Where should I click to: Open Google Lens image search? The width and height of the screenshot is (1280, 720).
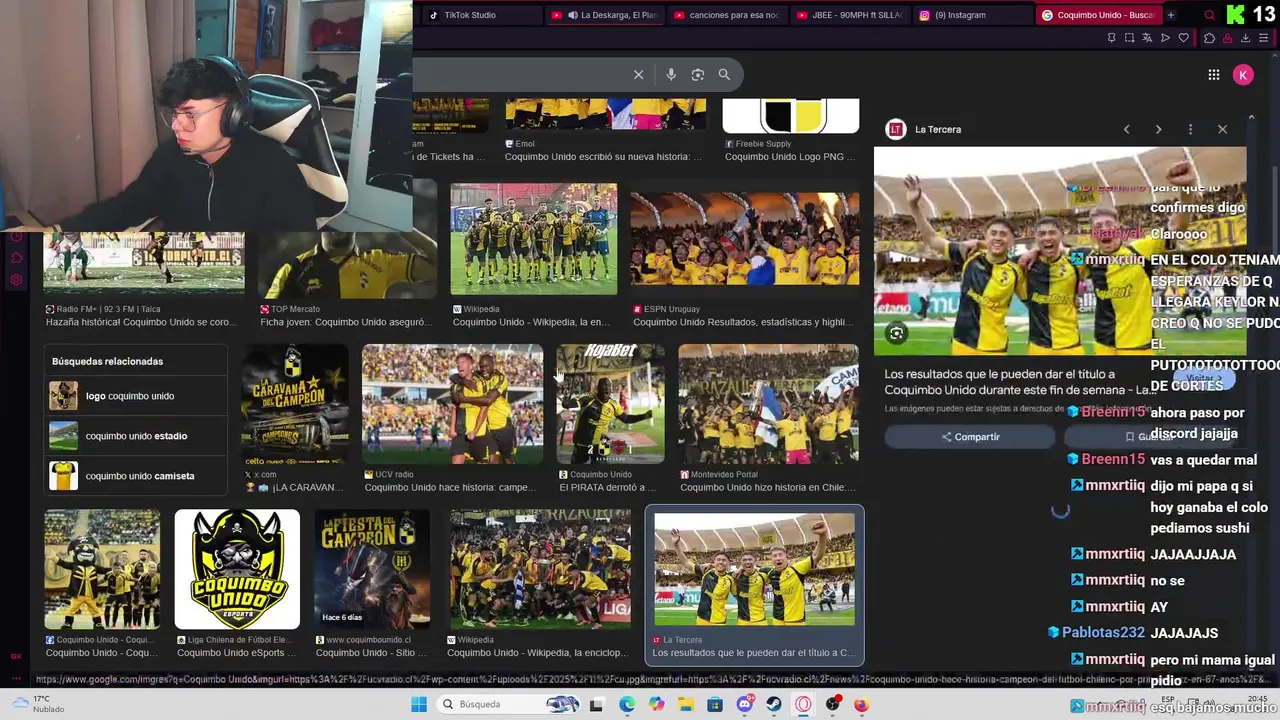(x=698, y=74)
